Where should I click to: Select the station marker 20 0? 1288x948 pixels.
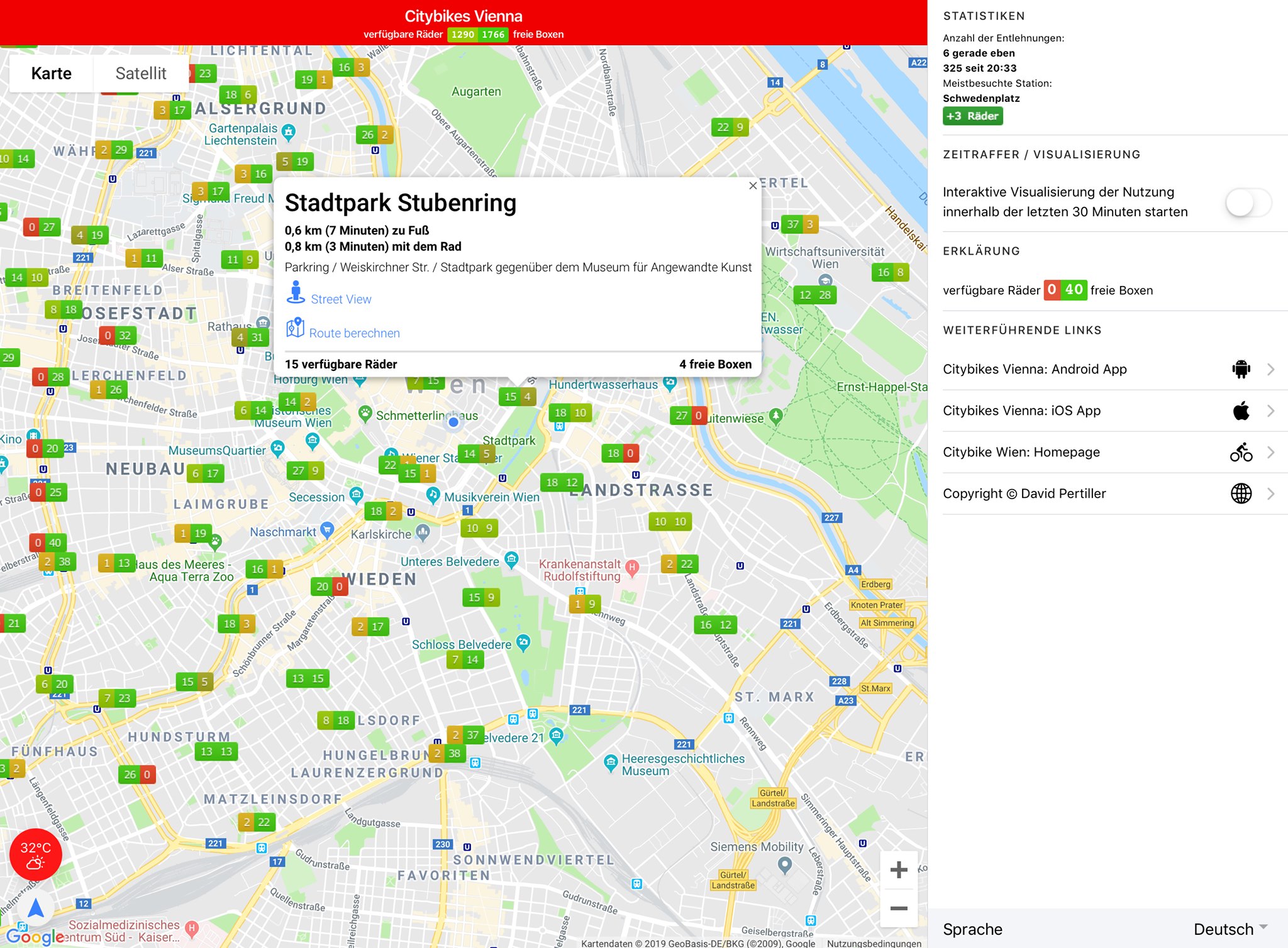pyautogui.click(x=330, y=587)
